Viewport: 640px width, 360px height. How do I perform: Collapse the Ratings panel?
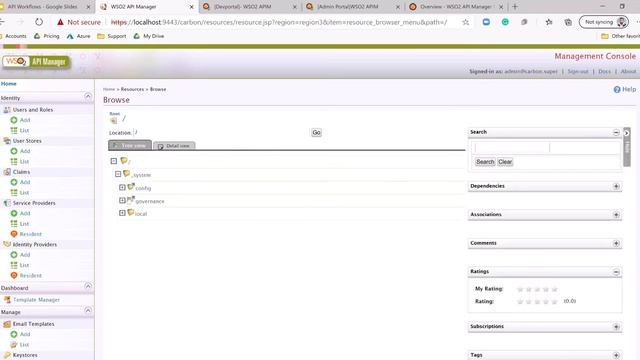click(x=616, y=272)
